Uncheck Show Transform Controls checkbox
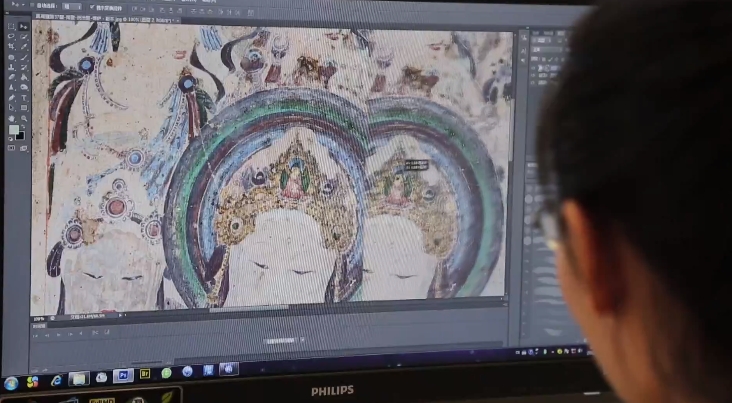 [x=92, y=7]
